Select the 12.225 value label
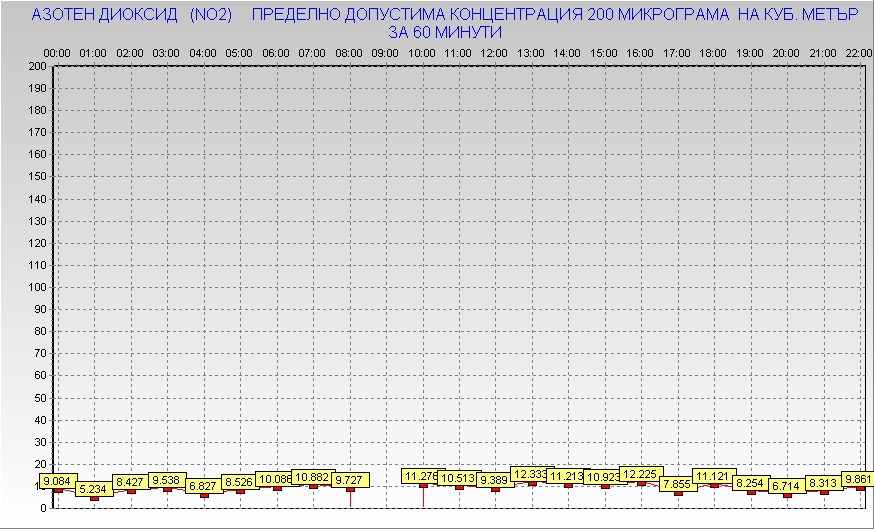The image size is (874, 529). point(640,474)
